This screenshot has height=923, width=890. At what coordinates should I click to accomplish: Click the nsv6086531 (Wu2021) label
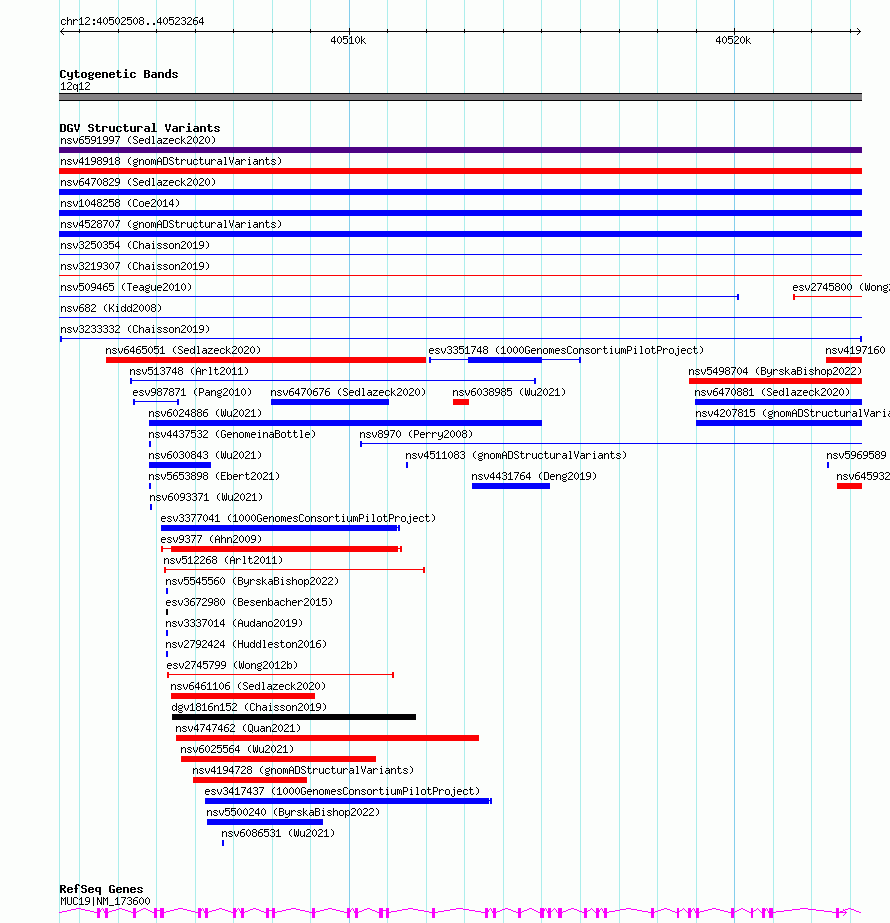pos(278,834)
